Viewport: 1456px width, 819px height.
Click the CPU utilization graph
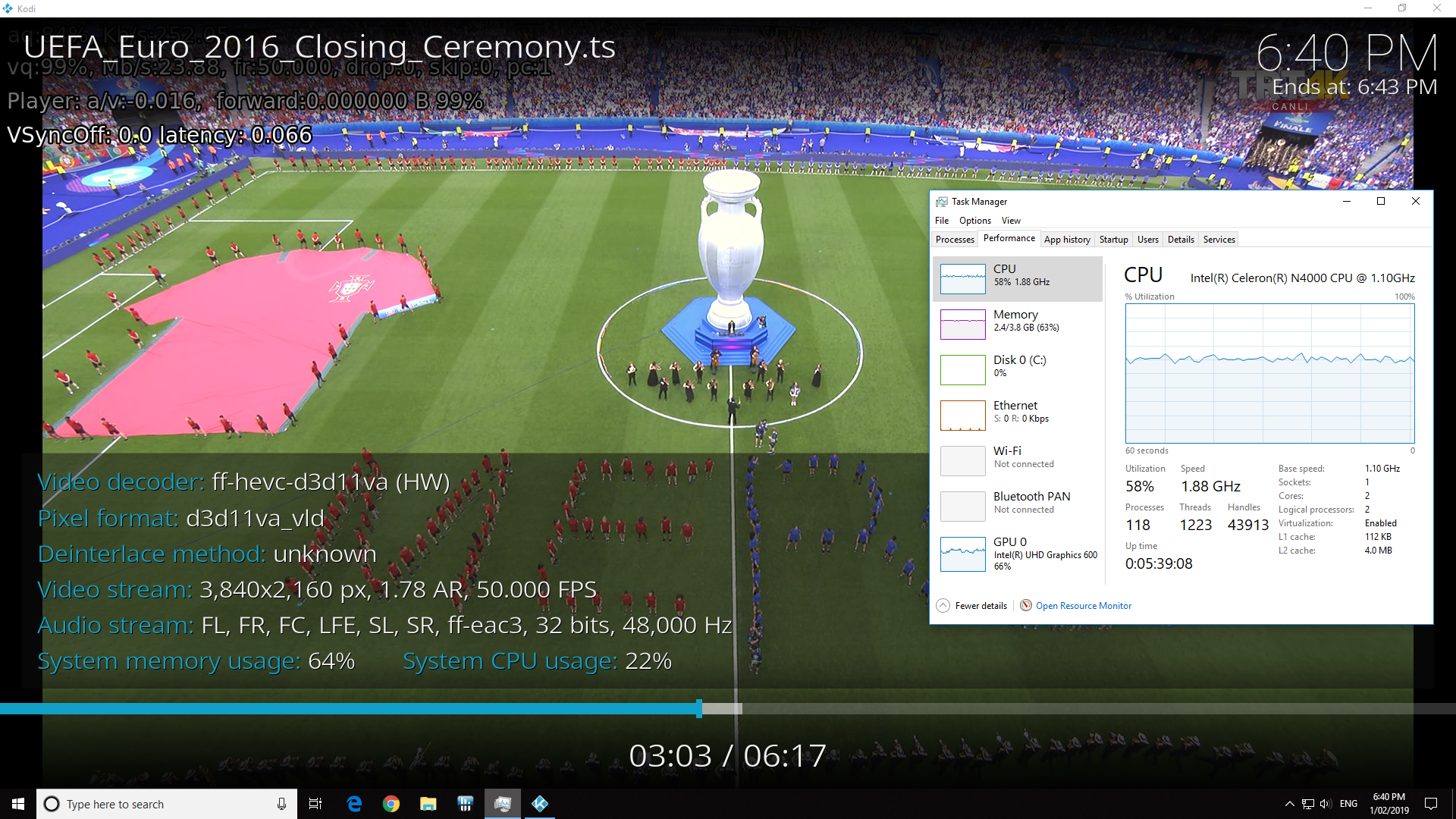1270,374
